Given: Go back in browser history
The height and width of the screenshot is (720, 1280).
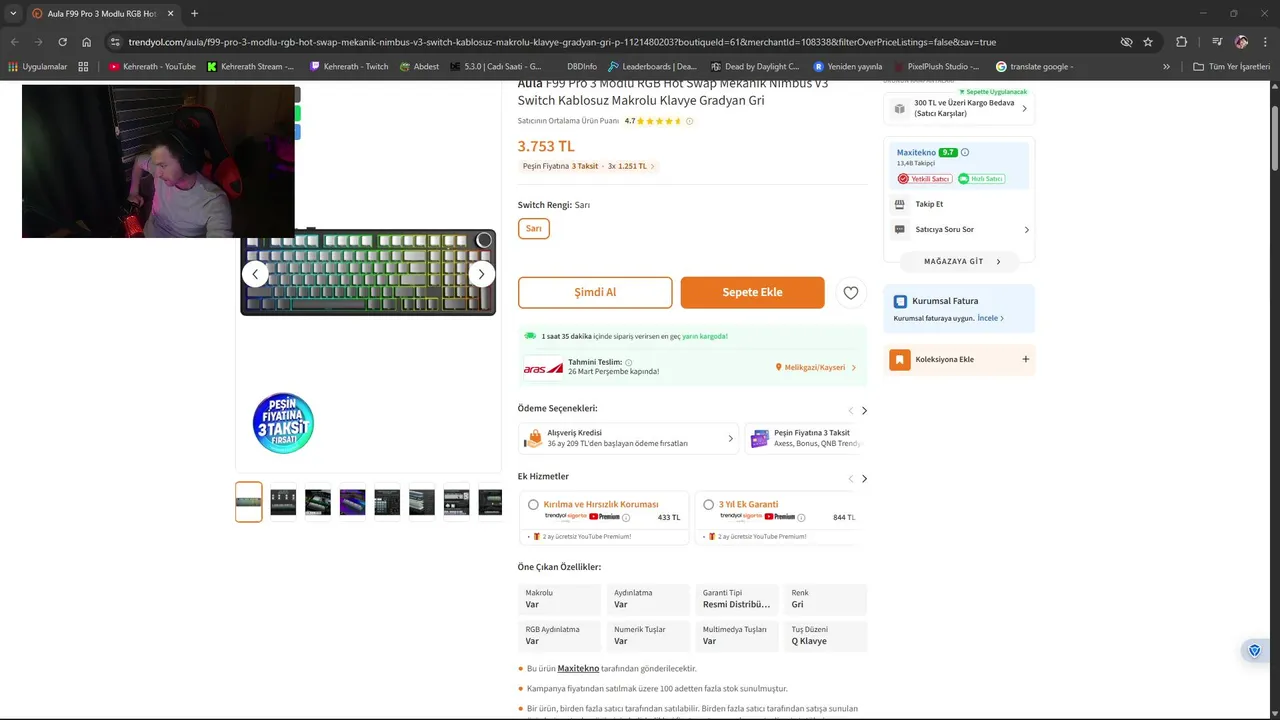Looking at the screenshot, I should point(14,42).
